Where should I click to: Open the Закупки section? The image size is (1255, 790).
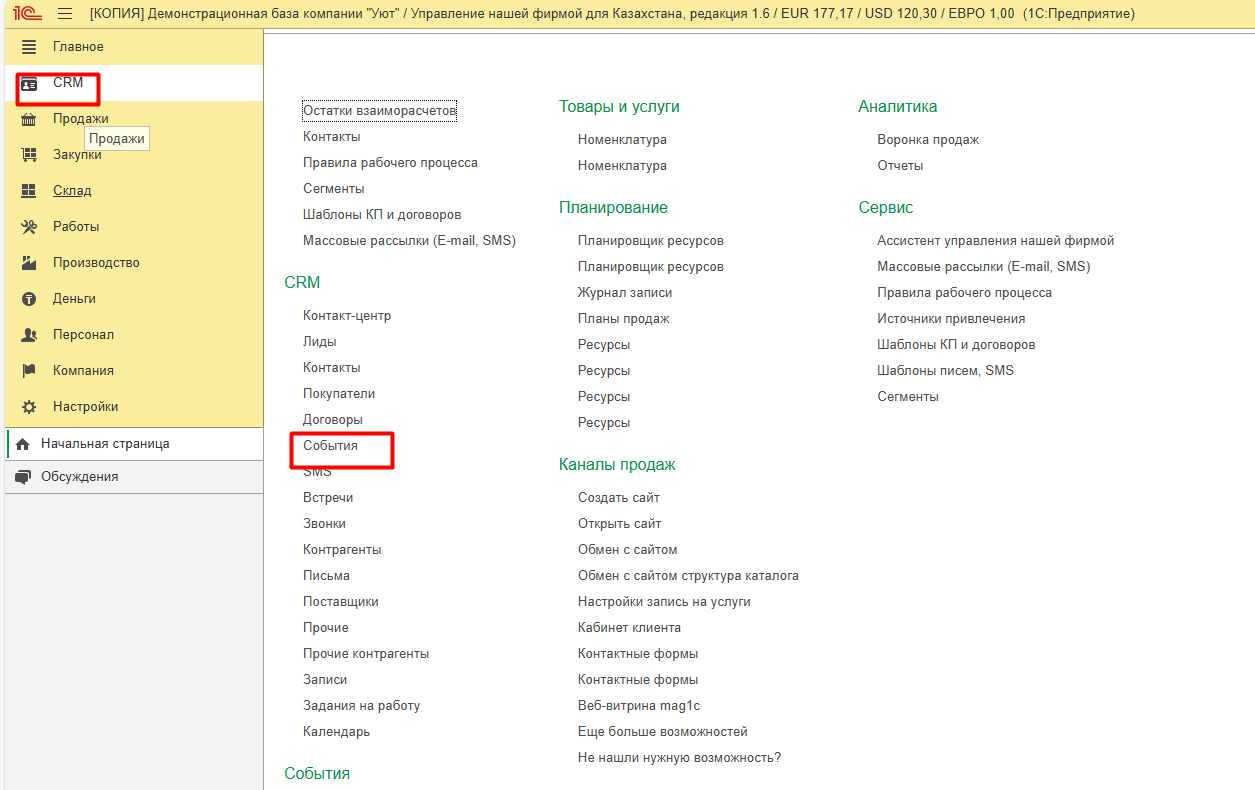pos(134,155)
